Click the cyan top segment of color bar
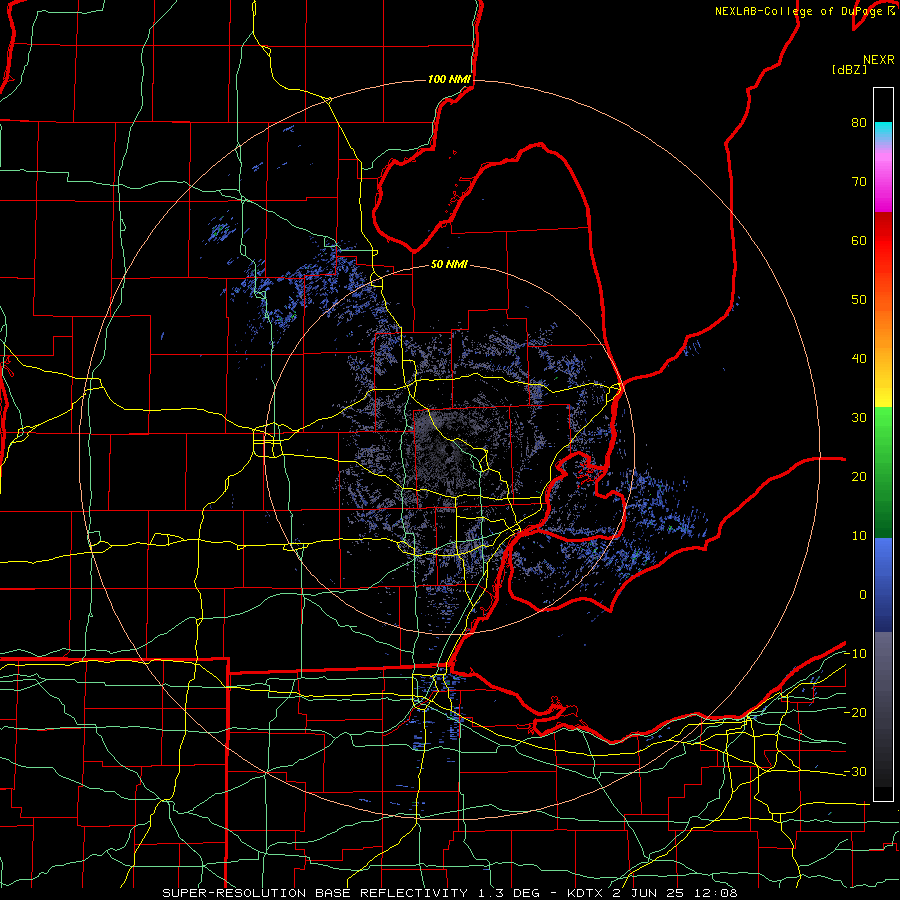900x900 pixels. [x=883, y=132]
